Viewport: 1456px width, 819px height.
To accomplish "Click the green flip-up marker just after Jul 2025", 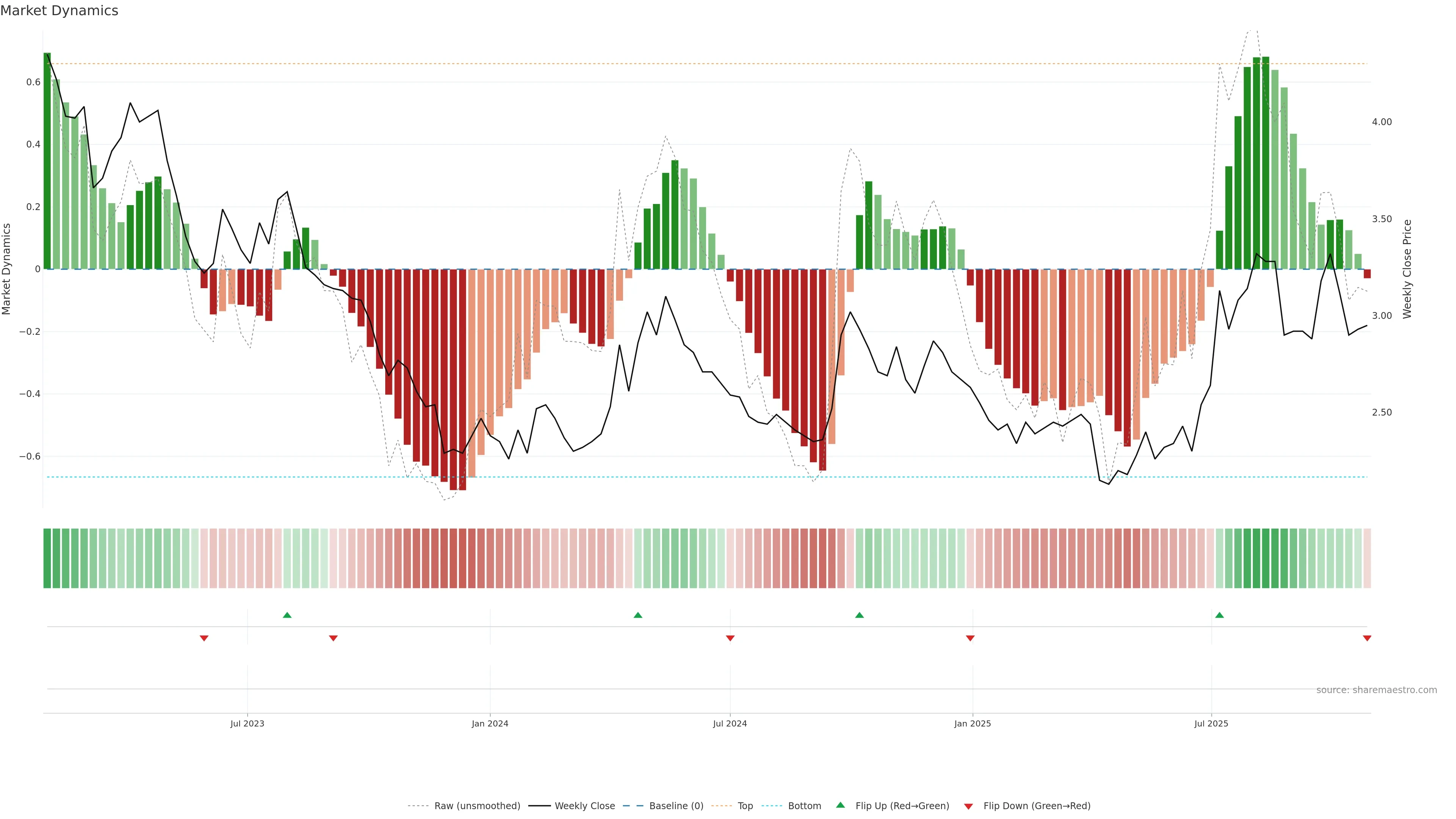I will pos(1219,615).
